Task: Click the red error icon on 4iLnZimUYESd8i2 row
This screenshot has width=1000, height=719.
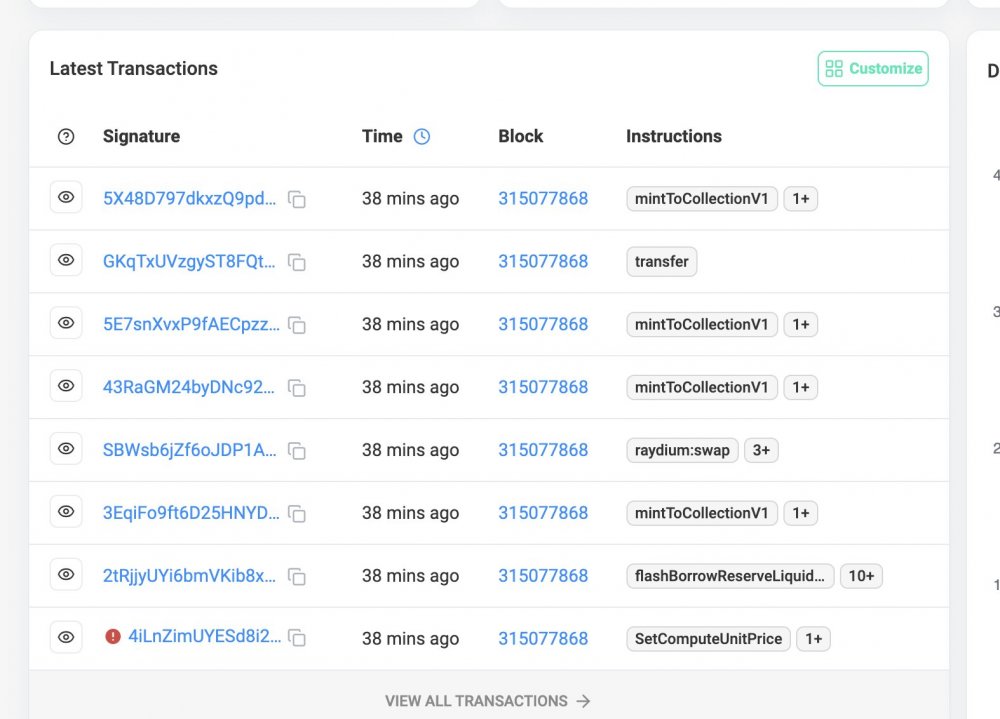Action: pos(113,637)
